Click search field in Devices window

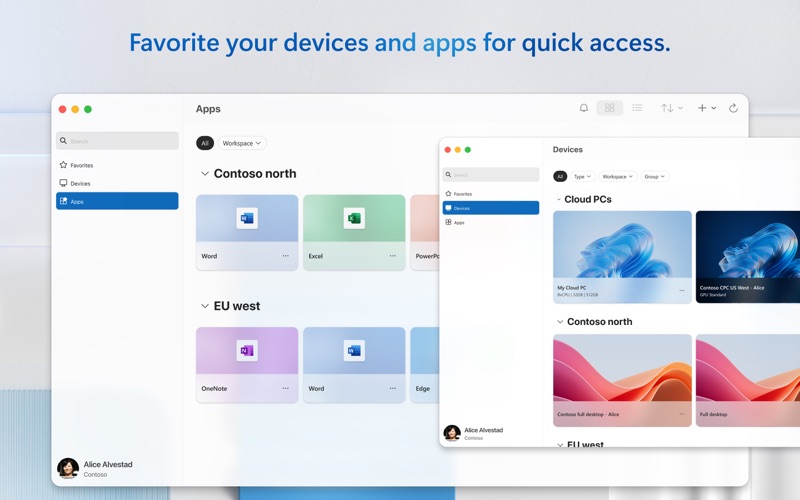(x=491, y=174)
